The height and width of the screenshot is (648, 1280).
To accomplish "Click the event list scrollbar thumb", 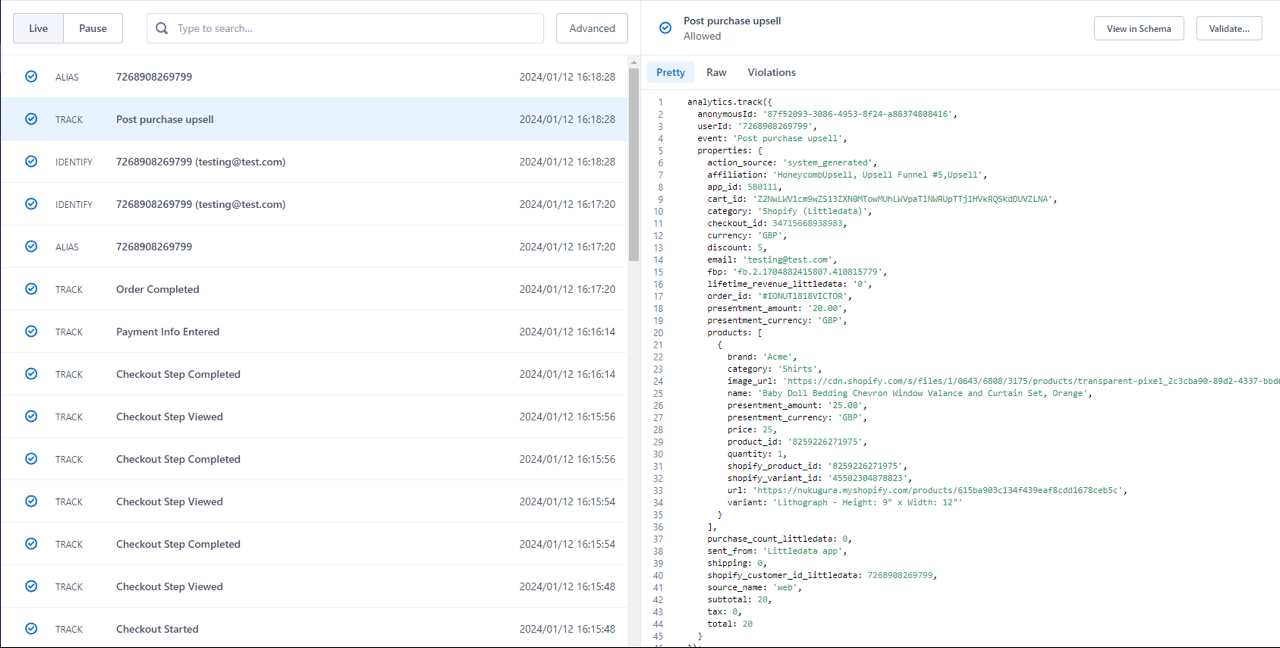I will [633, 165].
